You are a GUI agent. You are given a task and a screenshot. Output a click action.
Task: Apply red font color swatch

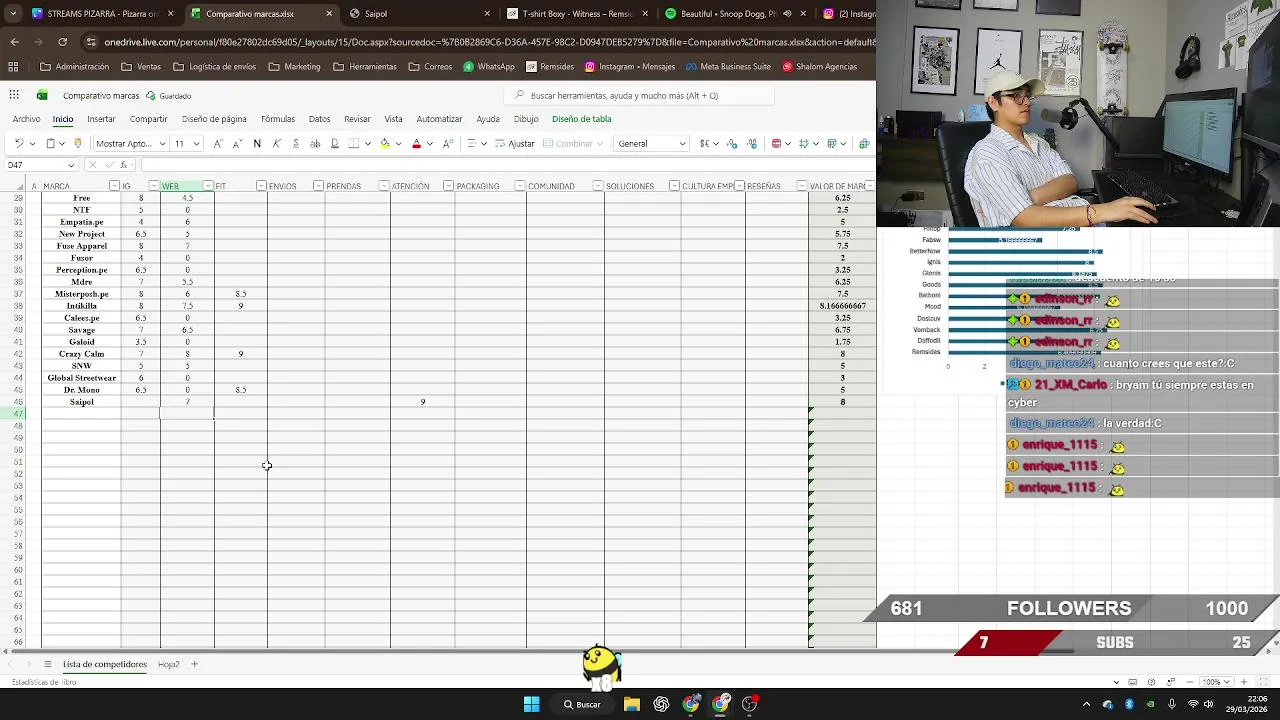pyautogui.click(x=417, y=143)
